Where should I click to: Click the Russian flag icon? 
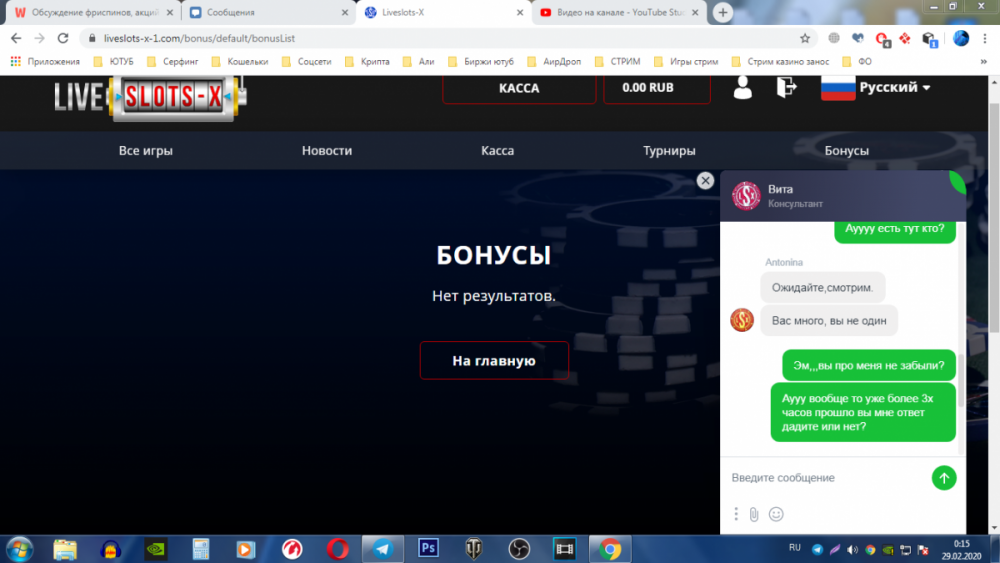837,88
